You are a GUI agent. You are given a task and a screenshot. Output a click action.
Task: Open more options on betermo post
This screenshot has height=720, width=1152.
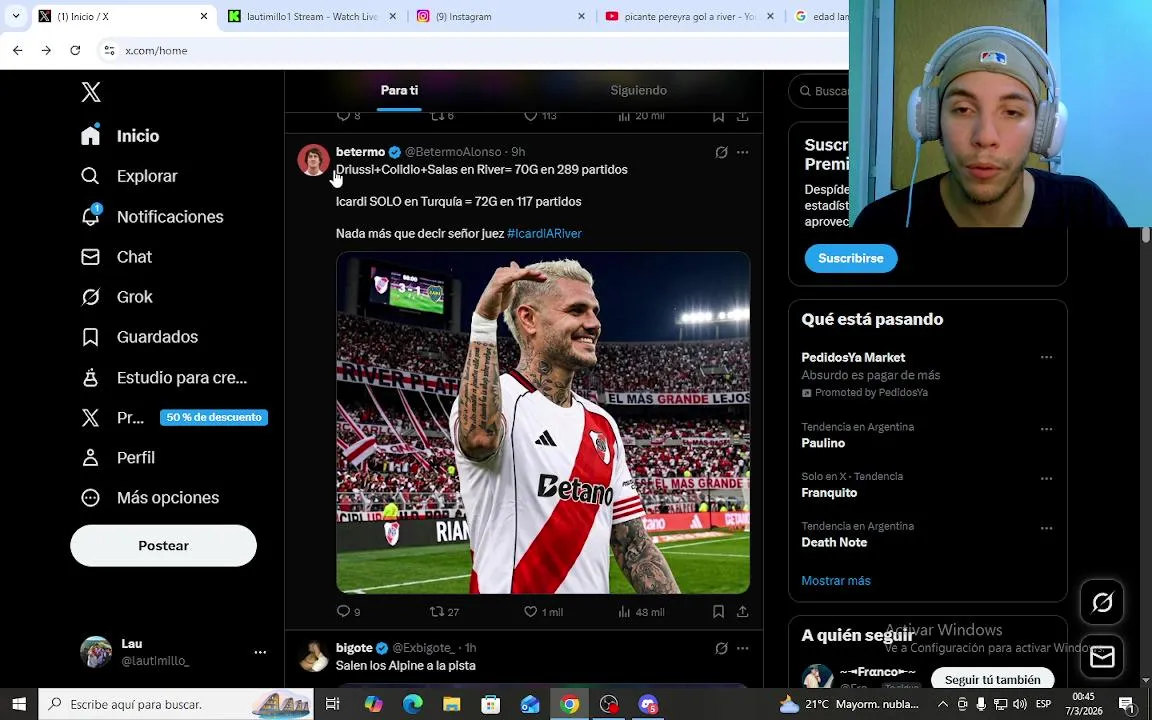click(743, 152)
